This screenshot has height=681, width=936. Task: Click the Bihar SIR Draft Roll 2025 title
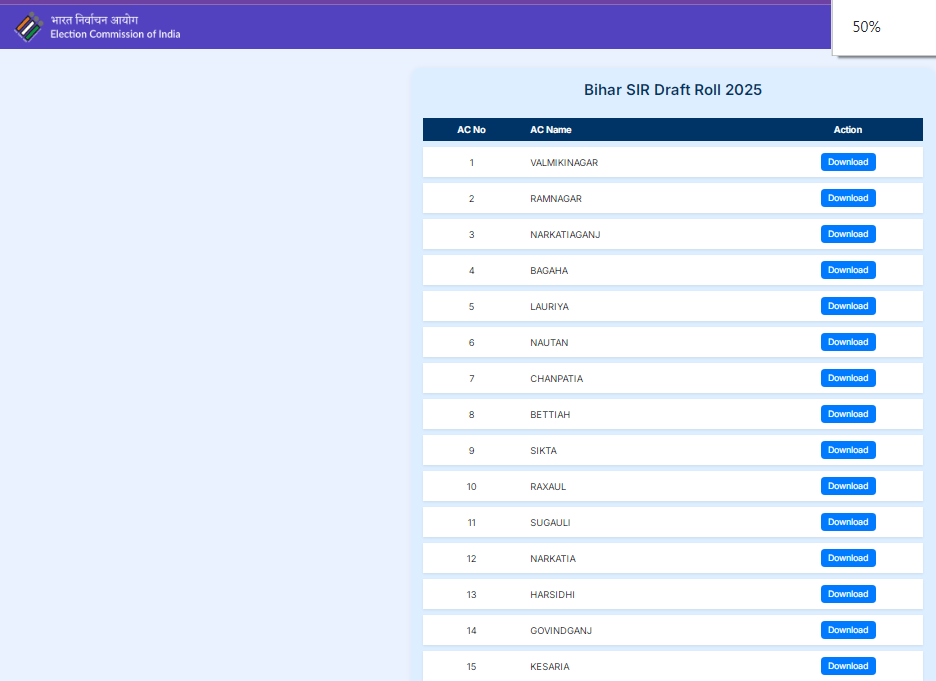[672, 89]
